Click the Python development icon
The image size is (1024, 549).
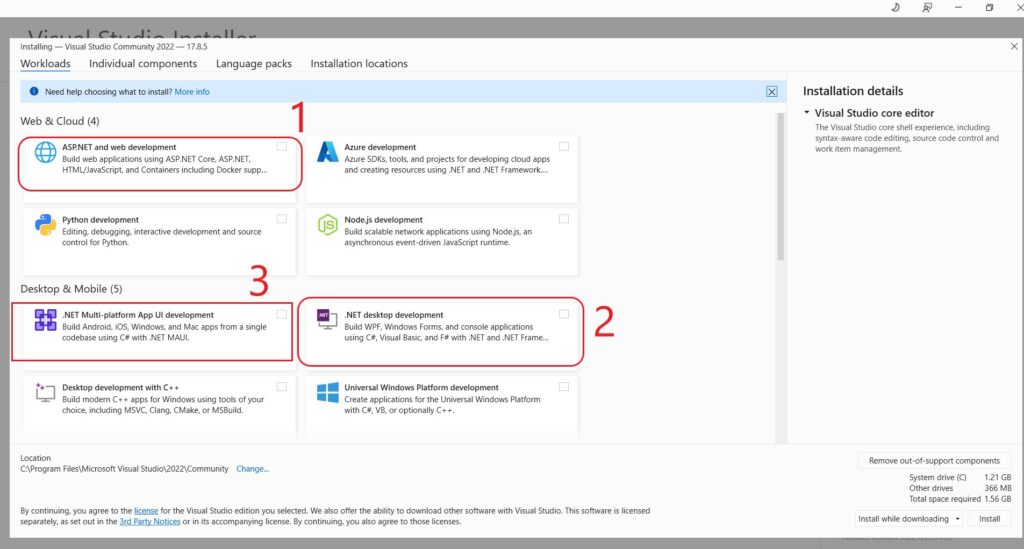[46, 225]
